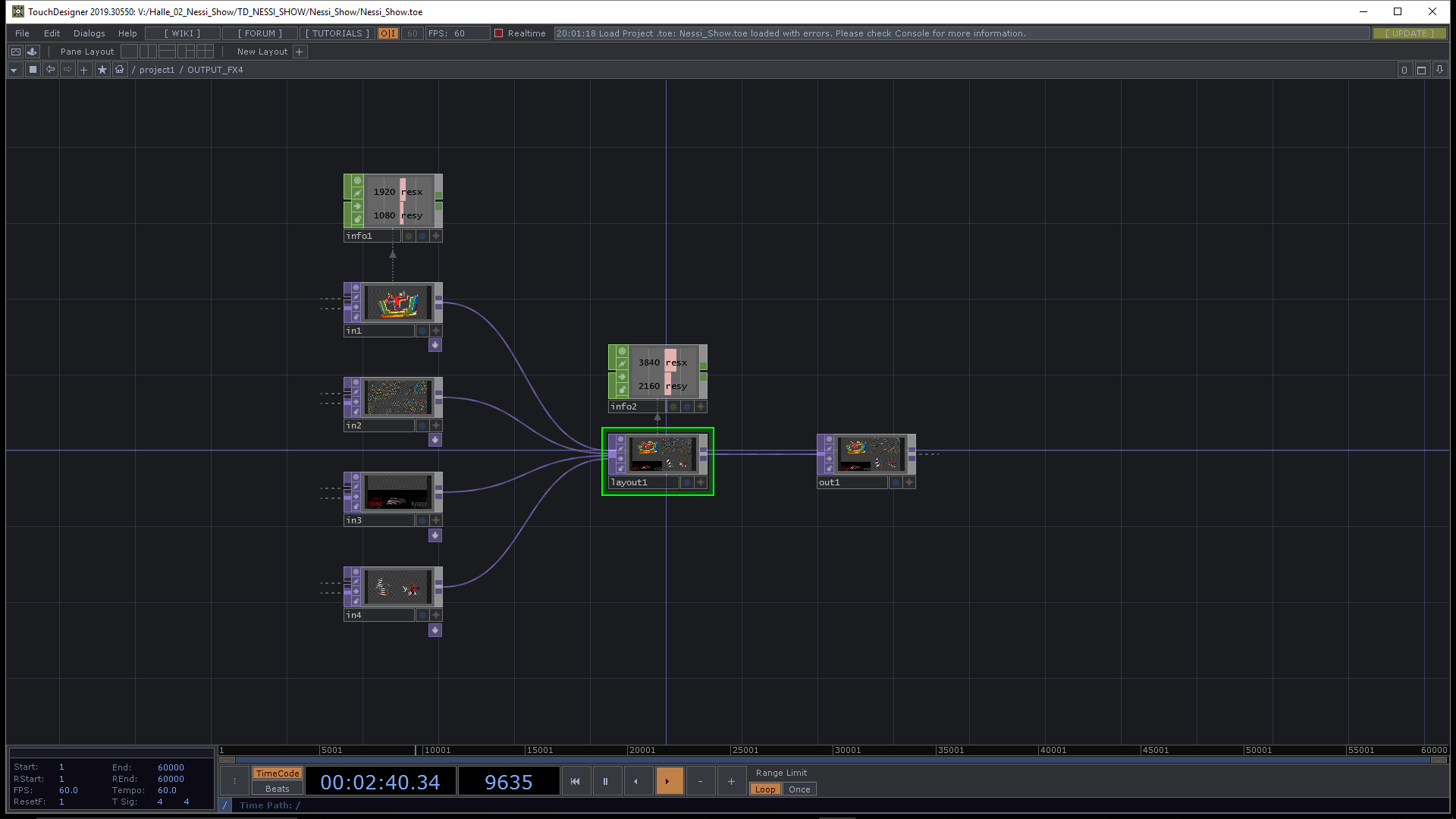Click the TUTORIALS button
The height and width of the screenshot is (819, 1456).
click(337, 33)
